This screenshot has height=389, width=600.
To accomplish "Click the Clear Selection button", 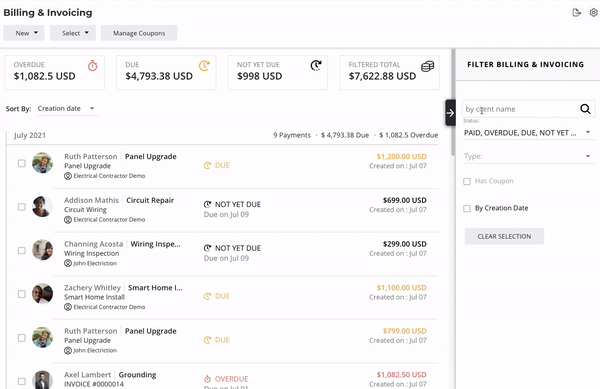I will [504, 236].
